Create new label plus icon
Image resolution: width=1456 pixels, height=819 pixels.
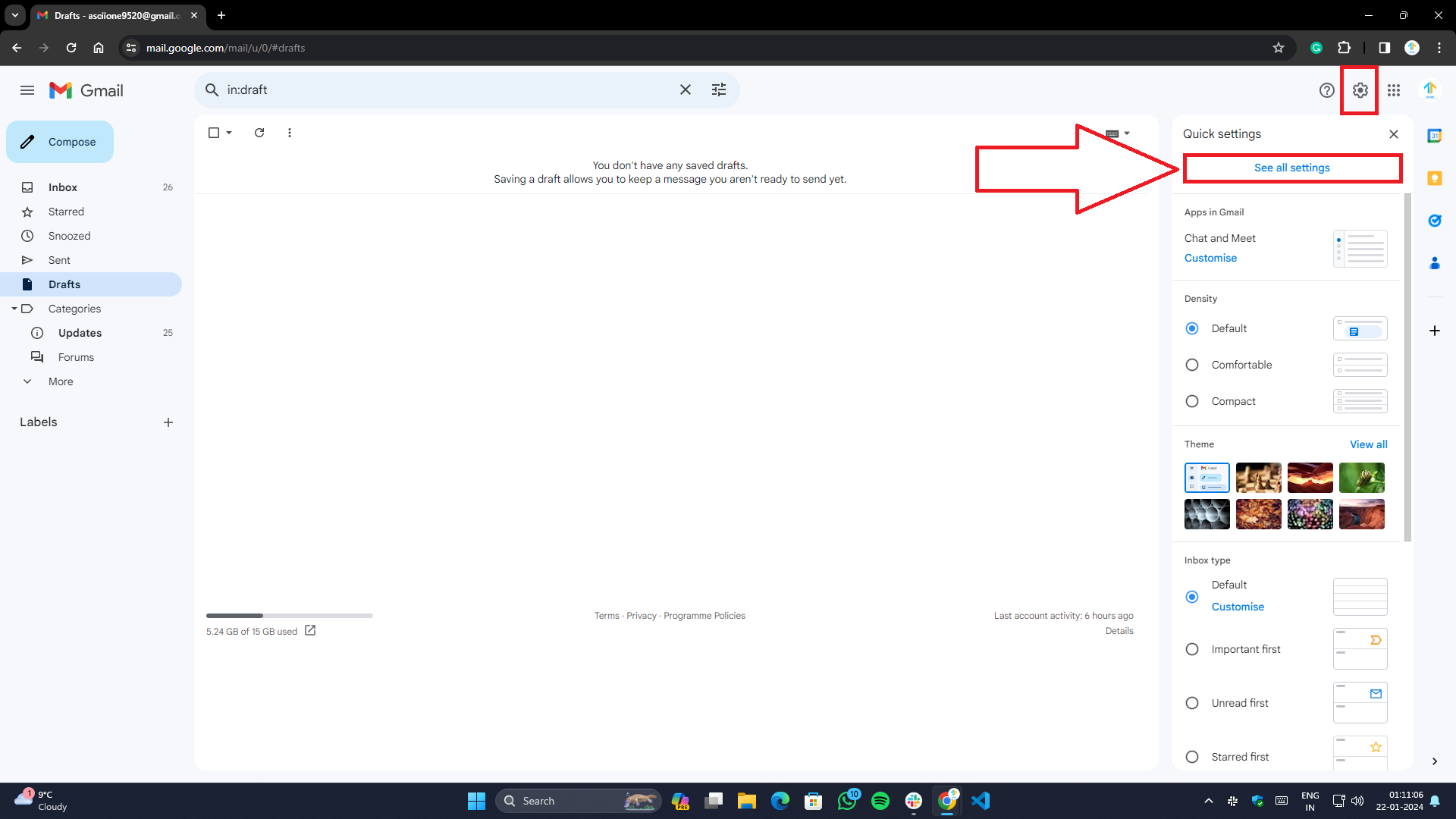[168, 422]
